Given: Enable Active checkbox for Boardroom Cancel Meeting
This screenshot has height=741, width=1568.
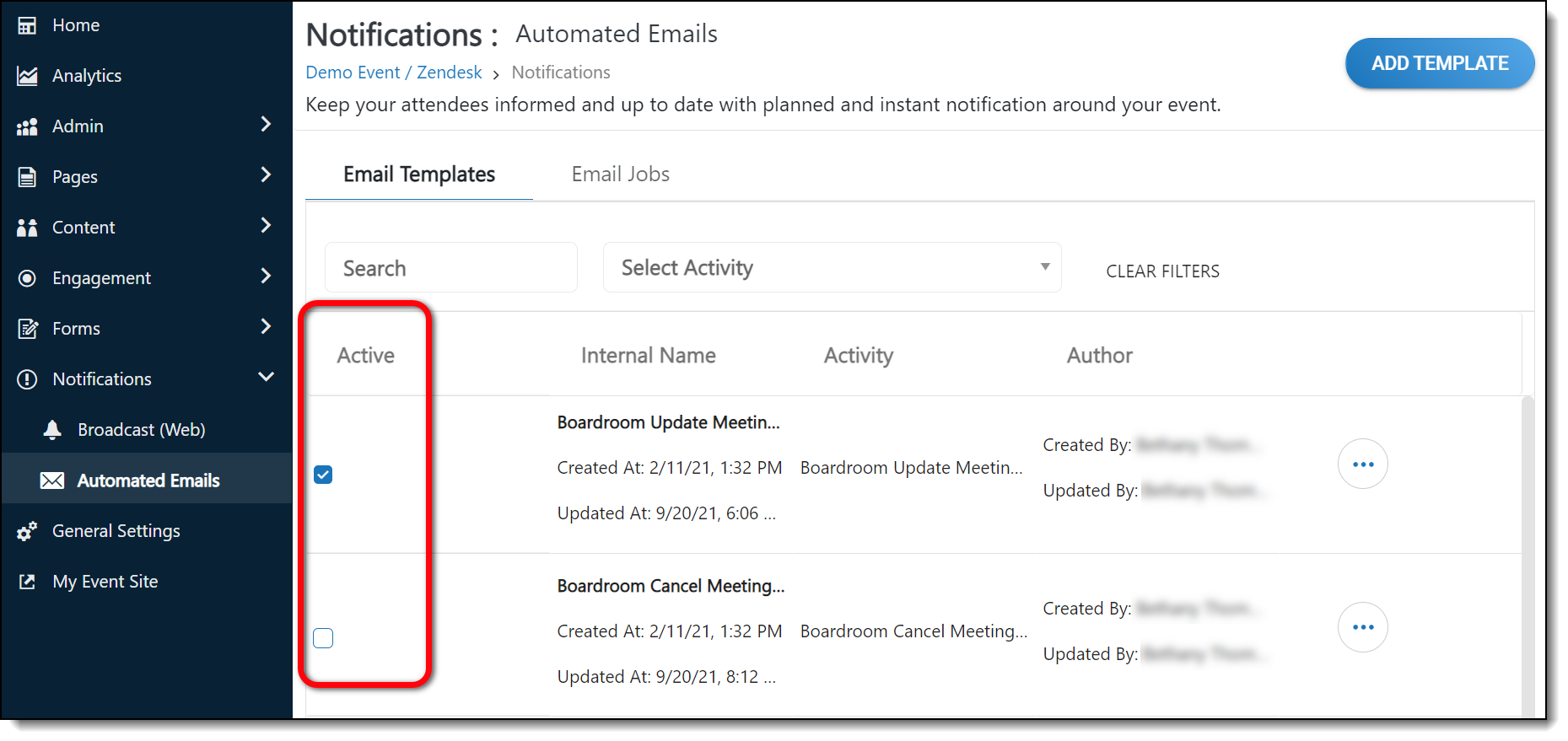Looking at the screenshot, I should pyautogui.click(x=323, y=638).
